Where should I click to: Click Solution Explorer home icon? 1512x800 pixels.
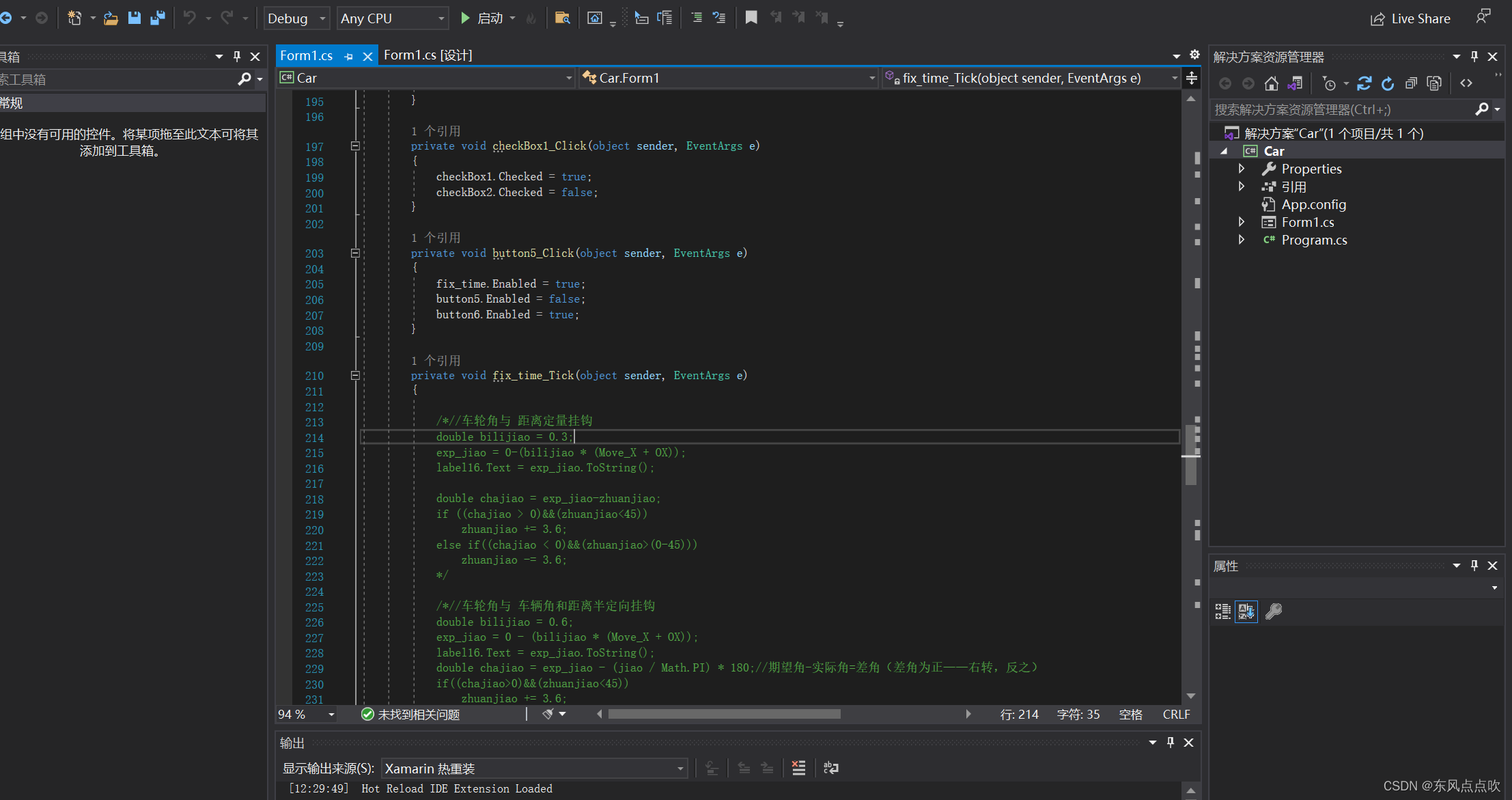point(1271,83)
